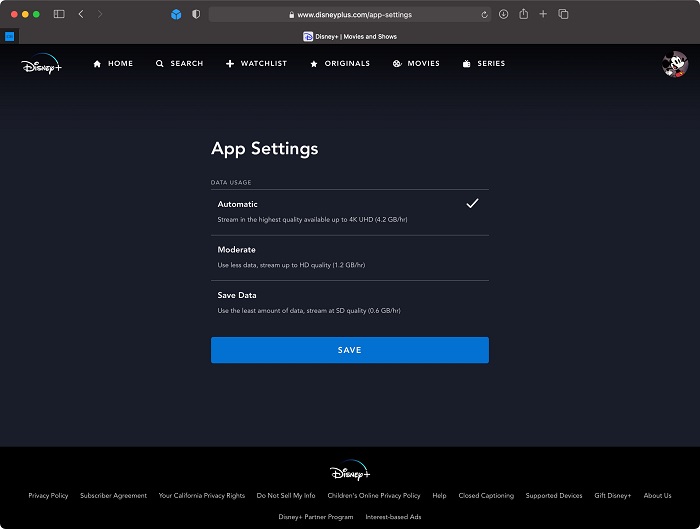Viewport: 700px width, 529px height.
Task: Open the Mickey Mouse profile avatar
Action: click(x=675, y=64)
